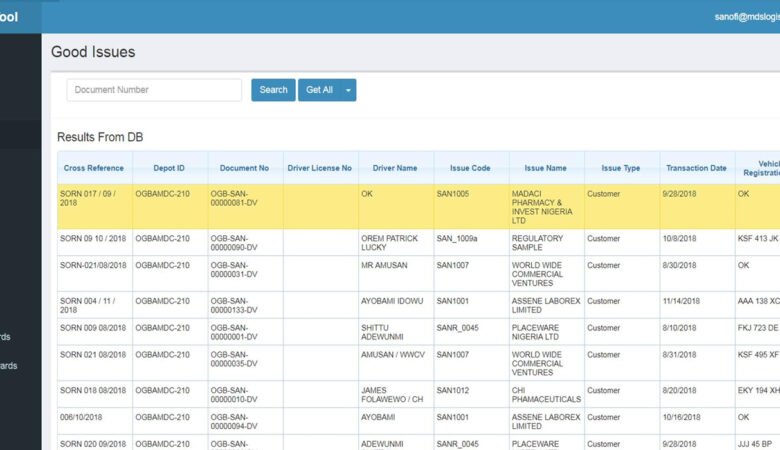
Task: Sort by Driver Name column header
Action: click(x=395, y=168)
